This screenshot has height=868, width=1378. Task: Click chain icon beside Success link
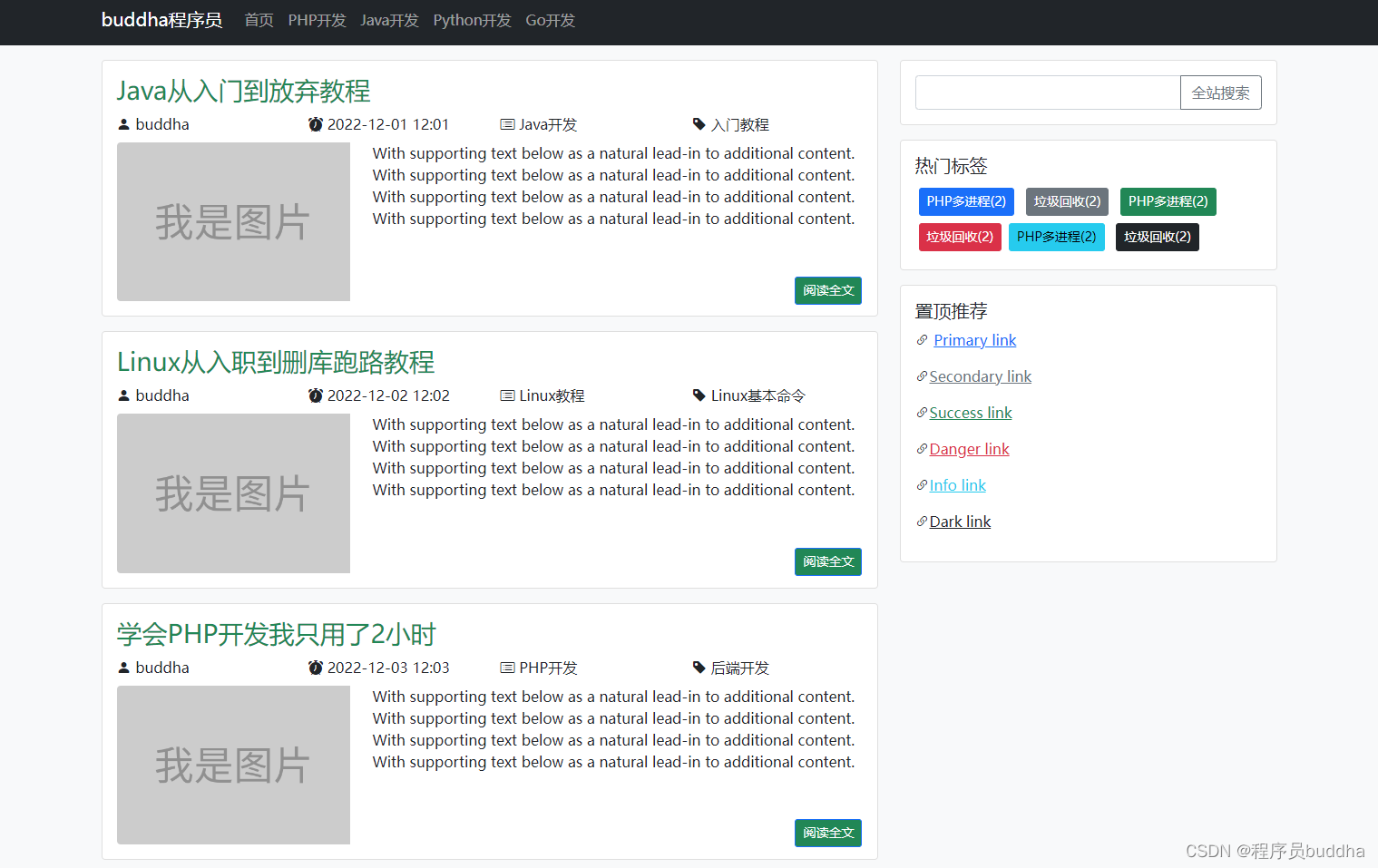[x=922, y=413]
